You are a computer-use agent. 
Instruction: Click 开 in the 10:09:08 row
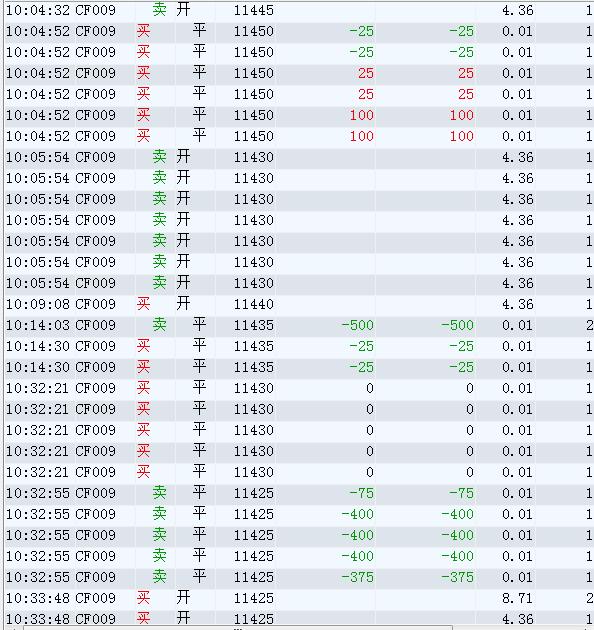(183, 303)
